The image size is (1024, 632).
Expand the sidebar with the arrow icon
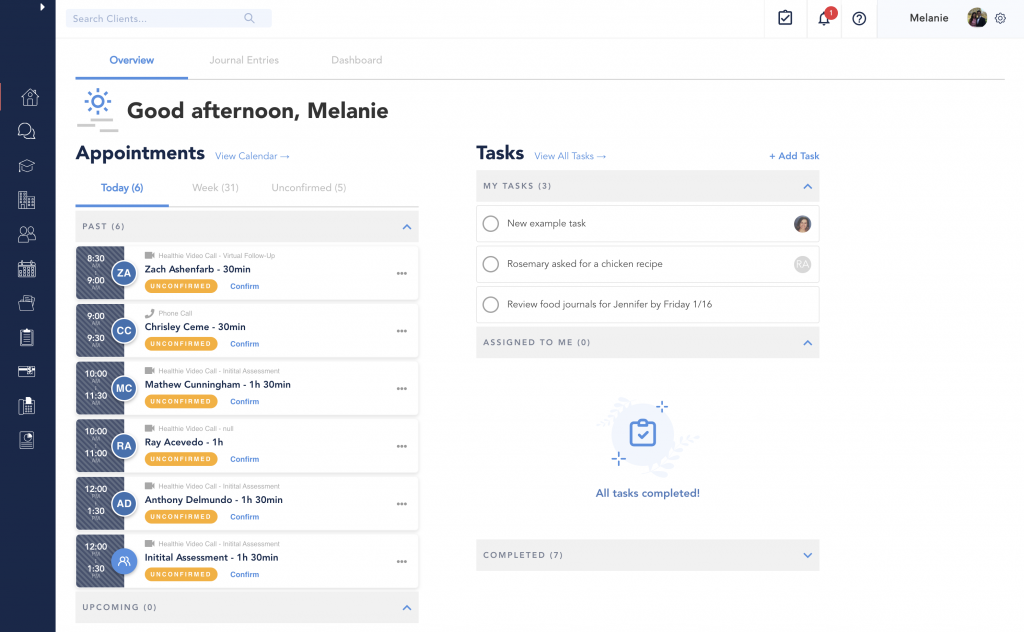42,7
